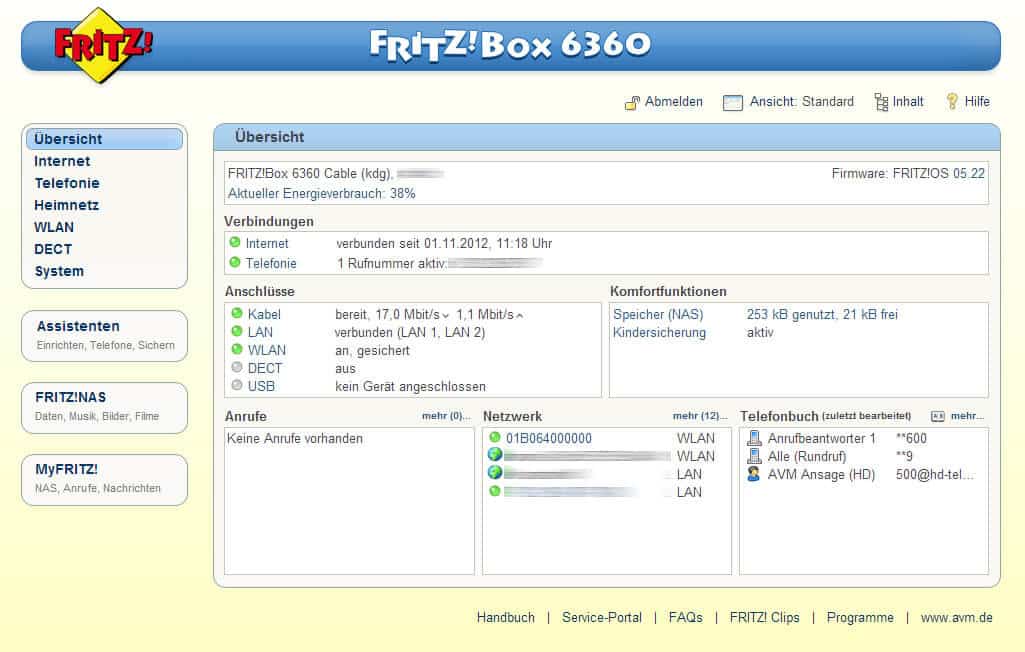Viewport: 1025px width, 652px height.
Task: Open the Programme footer link
Action: 860,617
